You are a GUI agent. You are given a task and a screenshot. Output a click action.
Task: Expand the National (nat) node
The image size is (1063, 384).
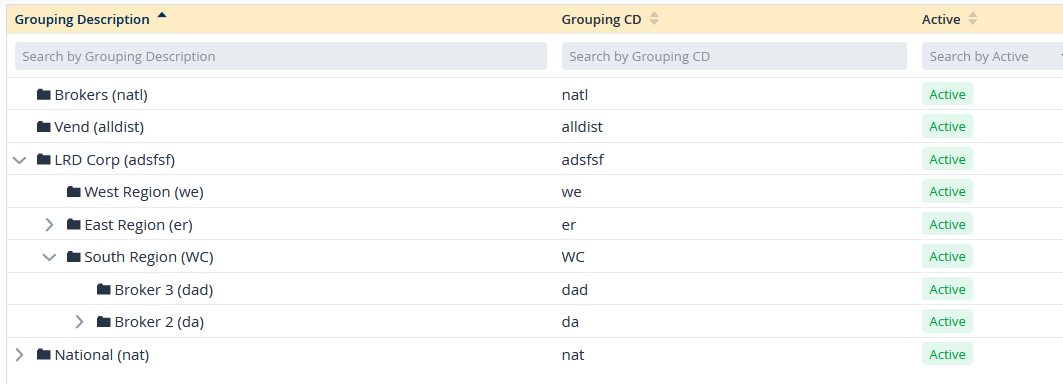point(19,354)
